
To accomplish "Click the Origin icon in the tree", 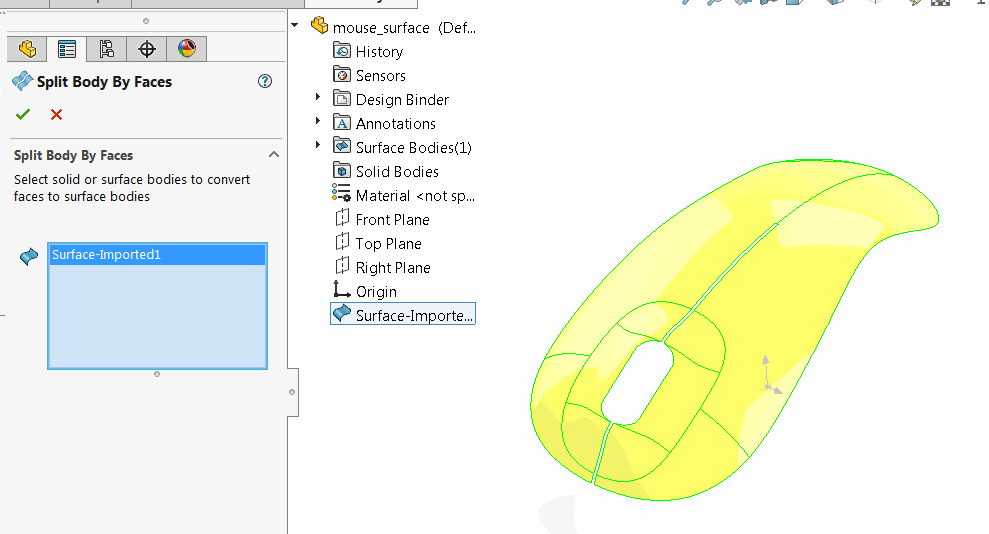I will tap(341, 290).
